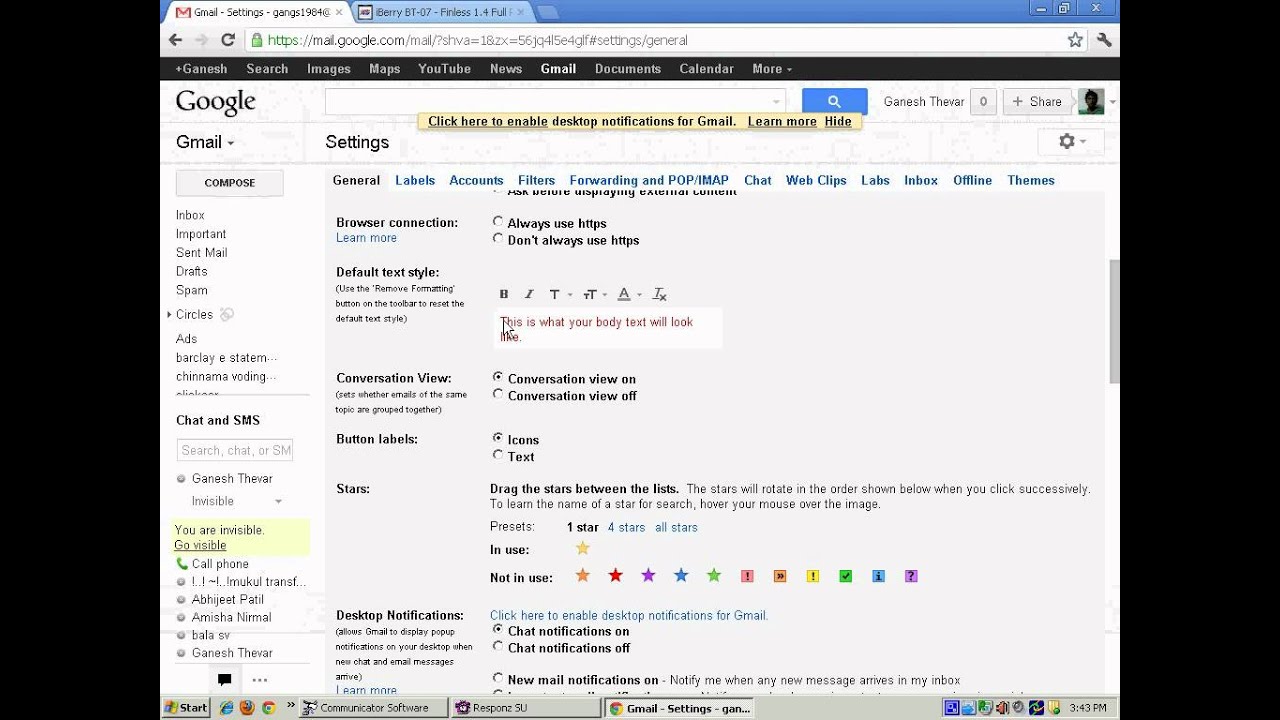Expand the Circles label
Image resolution: width=1280 pixels, height=720 pixels.
point(170,314)
